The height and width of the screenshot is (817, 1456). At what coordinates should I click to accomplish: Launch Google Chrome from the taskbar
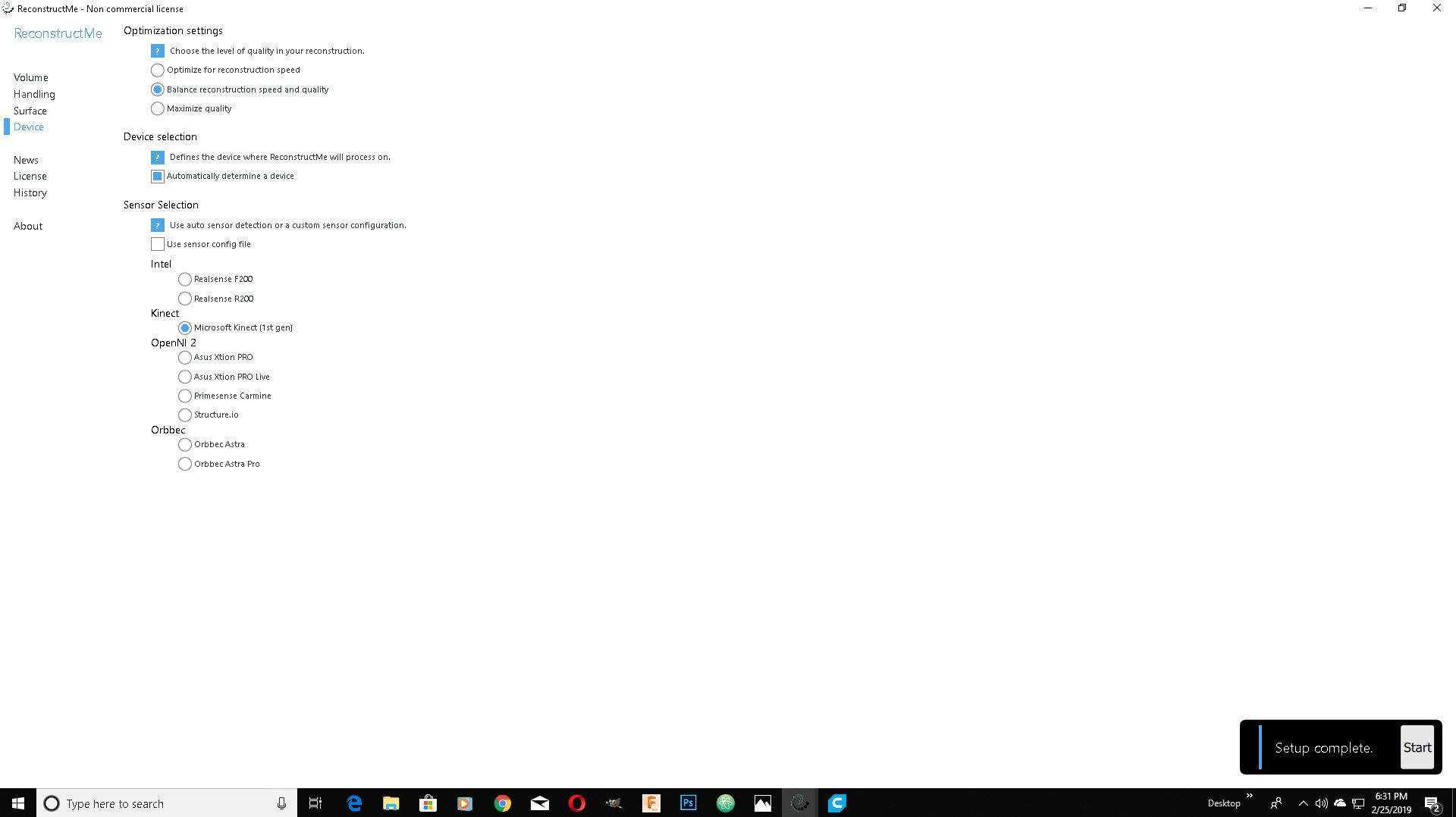coord(502,803)
